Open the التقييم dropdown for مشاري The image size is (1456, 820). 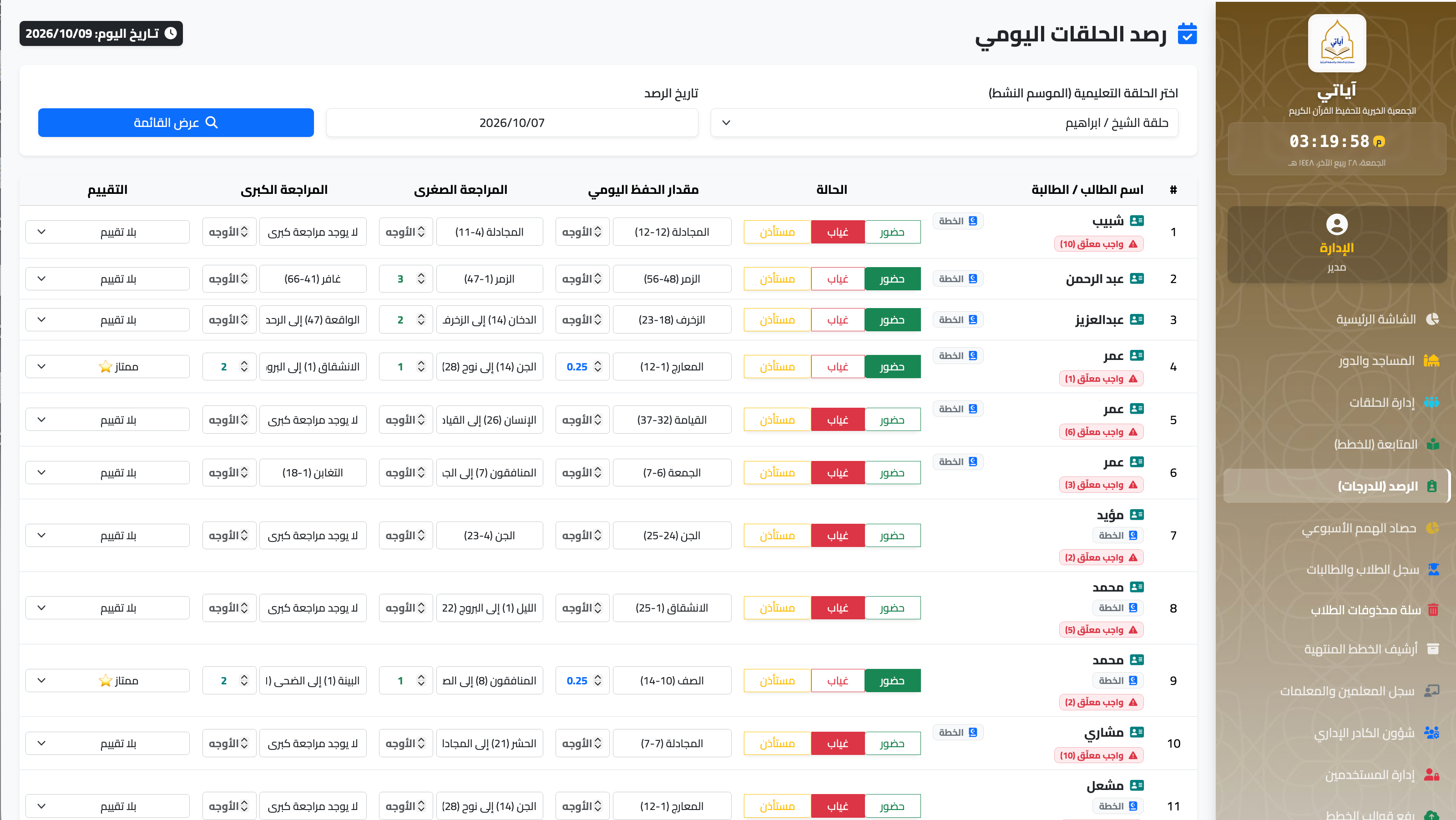(x=107, y=743)
